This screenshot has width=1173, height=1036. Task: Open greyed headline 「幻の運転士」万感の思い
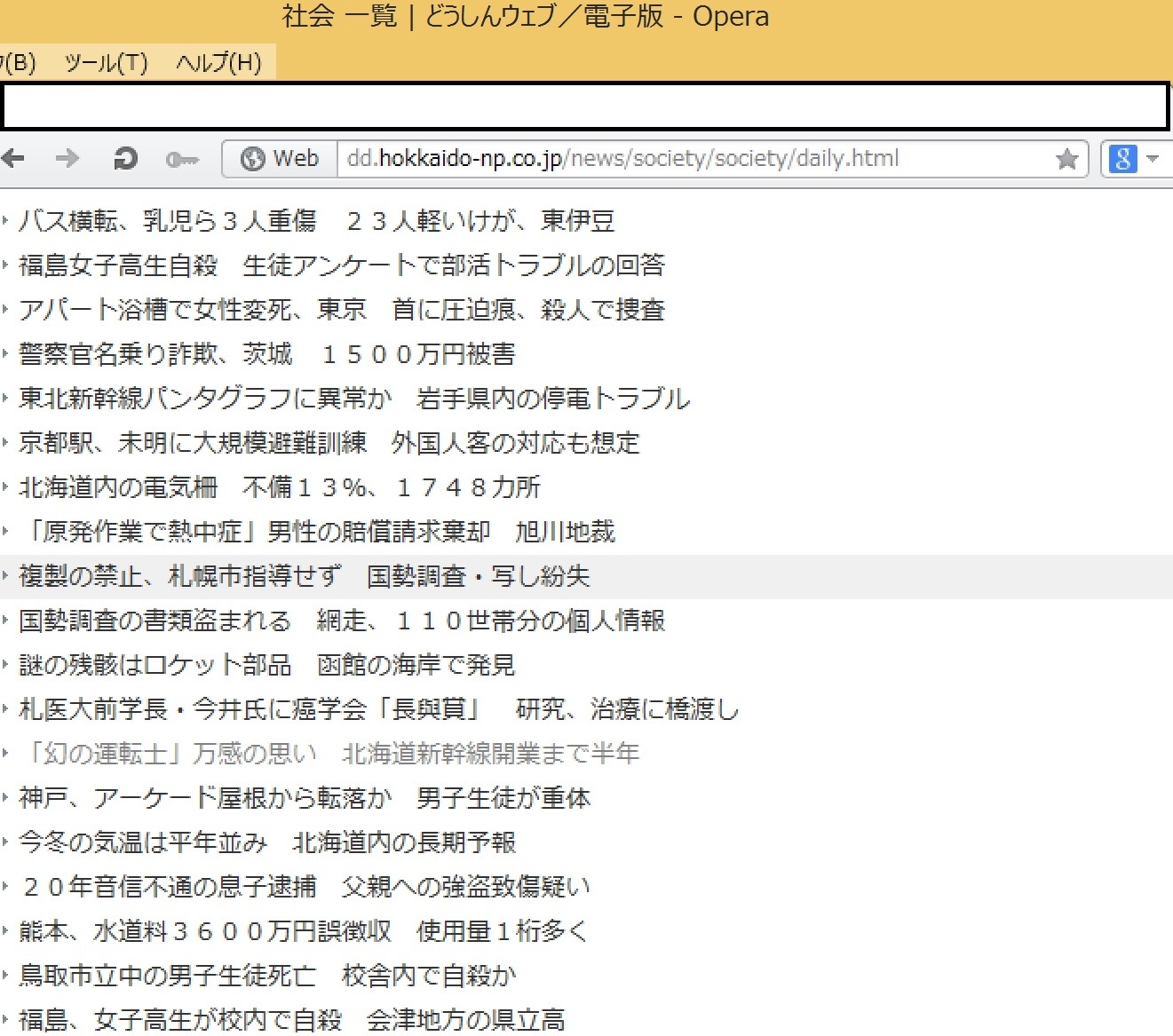coord(329,754)
